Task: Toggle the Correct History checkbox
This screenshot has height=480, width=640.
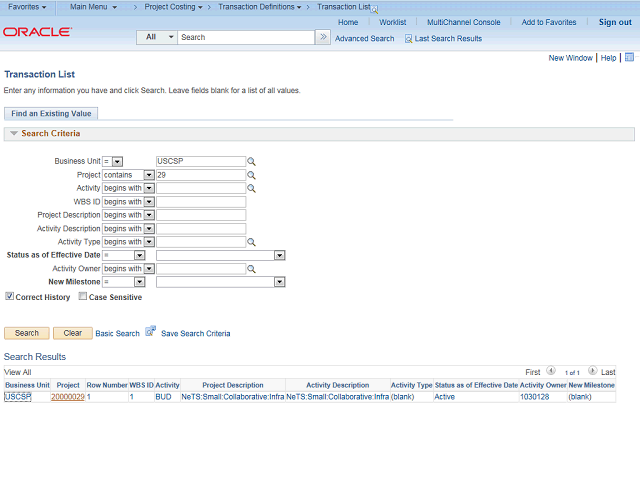Action: coord(9,296)
